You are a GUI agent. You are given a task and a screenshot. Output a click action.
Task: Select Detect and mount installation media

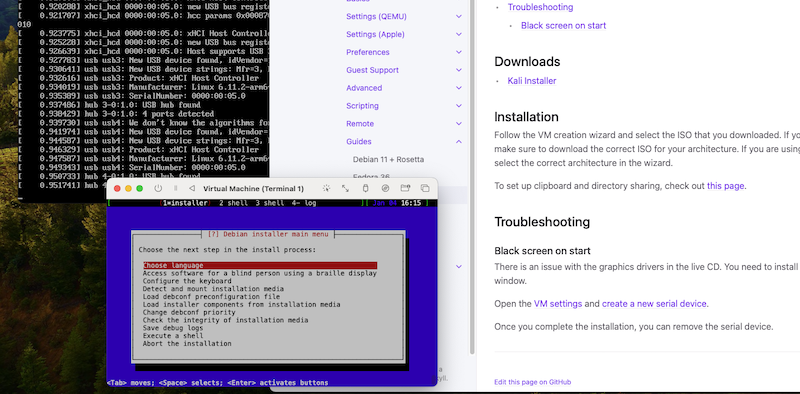[x=213, y=289]
